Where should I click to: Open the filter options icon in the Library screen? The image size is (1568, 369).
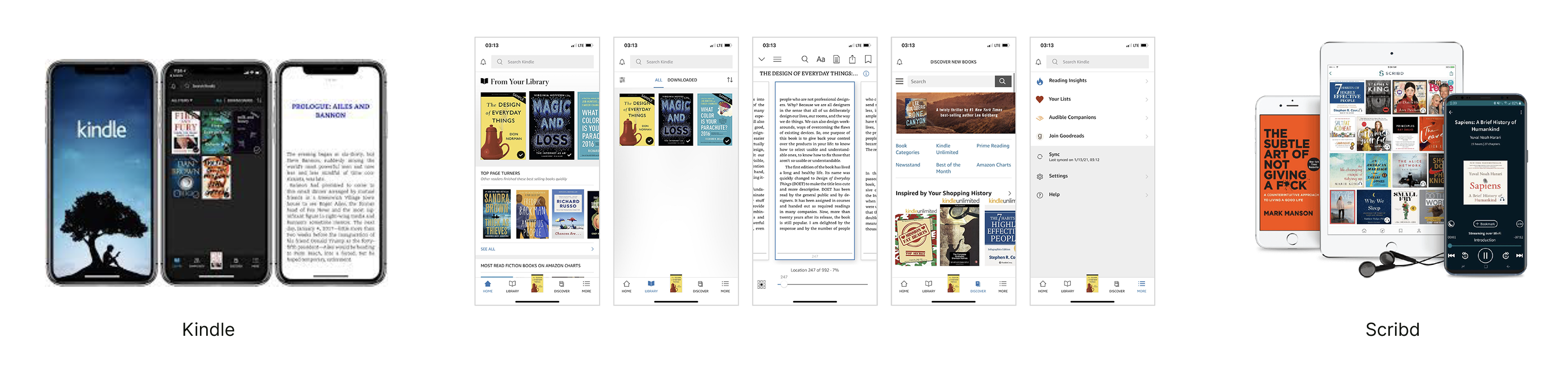(622, 80)
